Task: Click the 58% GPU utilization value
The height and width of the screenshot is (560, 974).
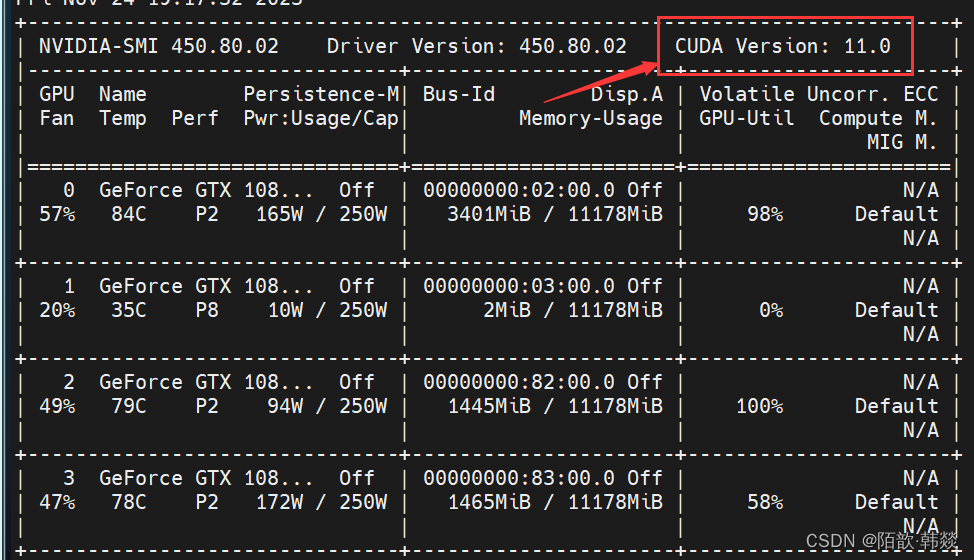Action: [765, 502]
